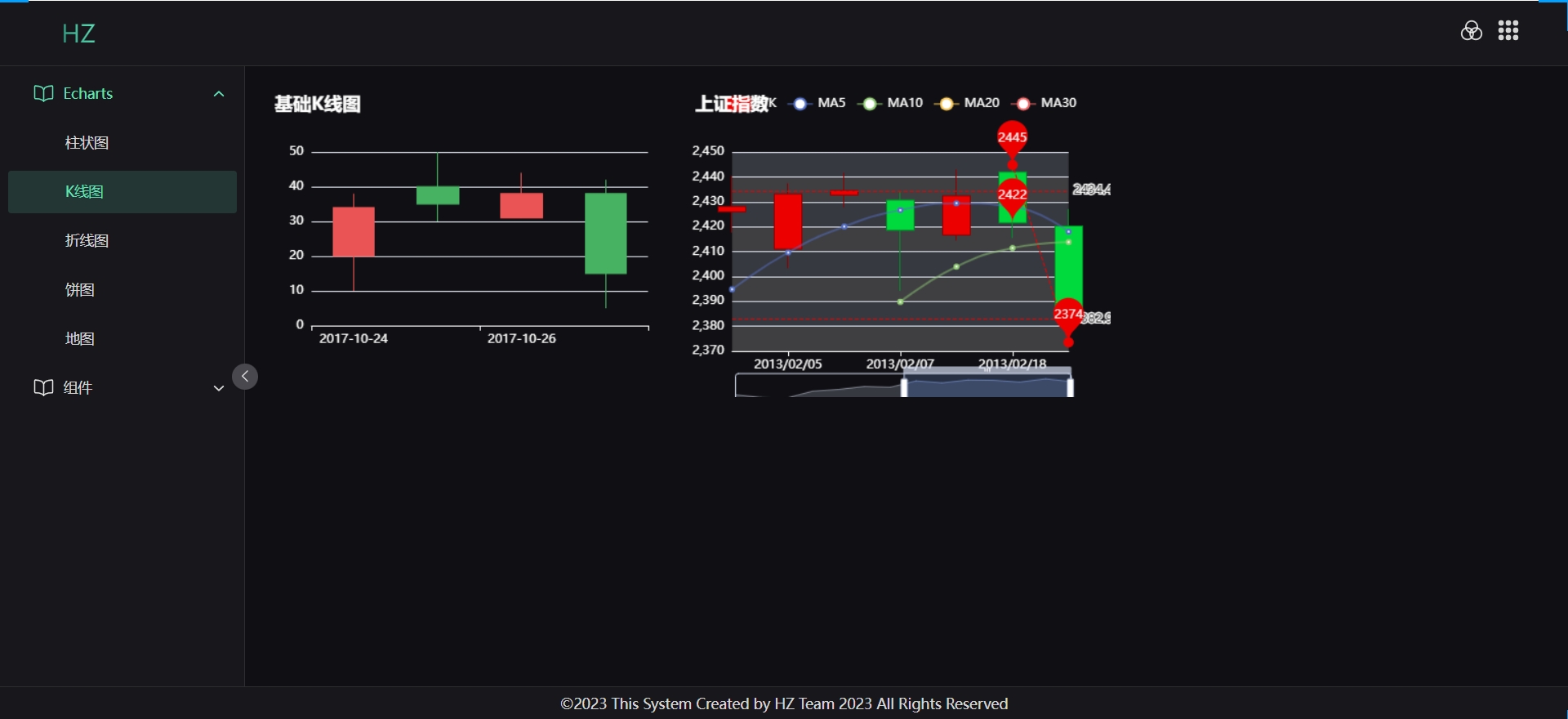Toggle the MA30 legend series

[1045, 103]
